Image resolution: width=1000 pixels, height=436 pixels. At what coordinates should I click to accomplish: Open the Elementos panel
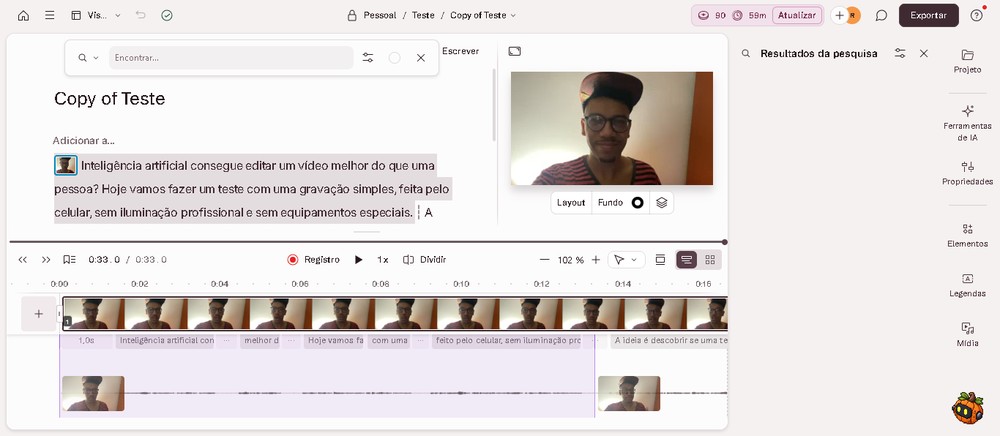(x=967, y=235)
